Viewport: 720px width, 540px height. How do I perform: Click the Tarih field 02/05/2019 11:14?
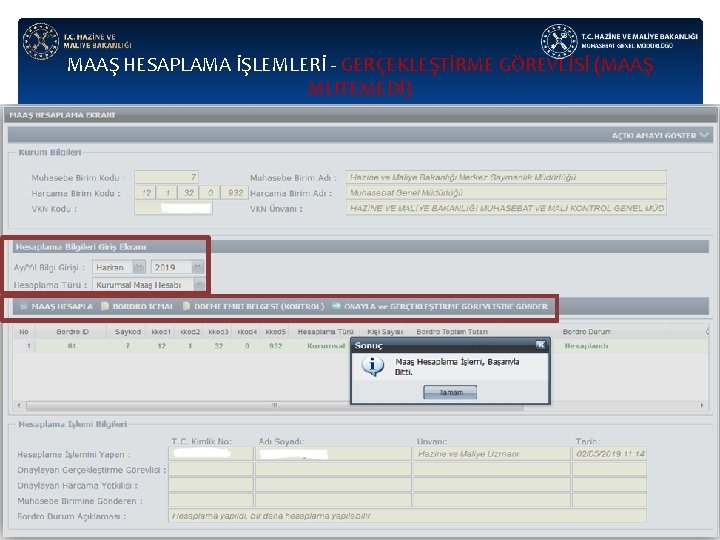(x=609, y=454)
